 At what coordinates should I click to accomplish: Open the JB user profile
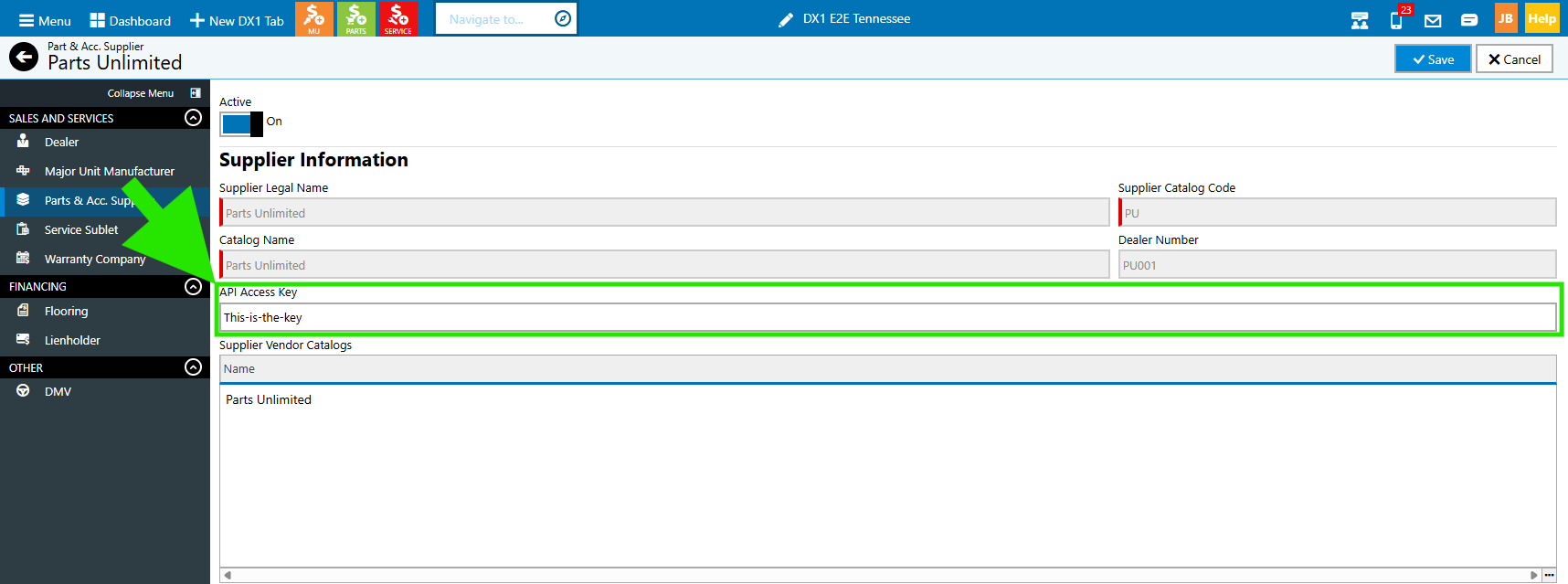[1505, 18]
